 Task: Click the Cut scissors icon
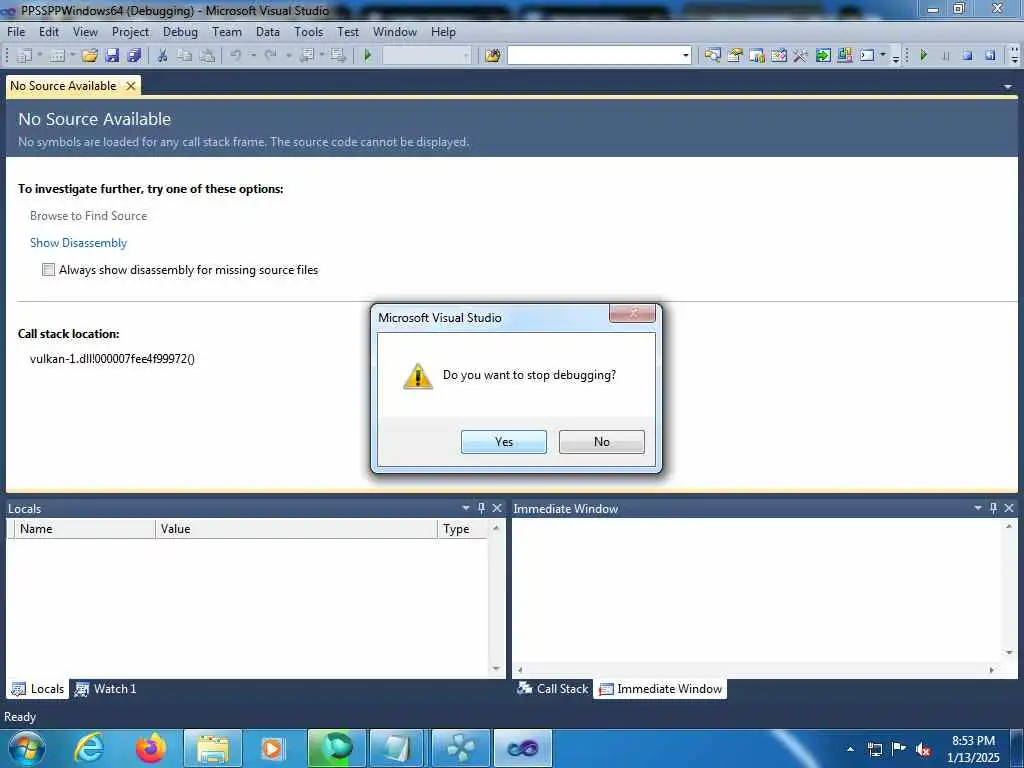pos(163,56)
